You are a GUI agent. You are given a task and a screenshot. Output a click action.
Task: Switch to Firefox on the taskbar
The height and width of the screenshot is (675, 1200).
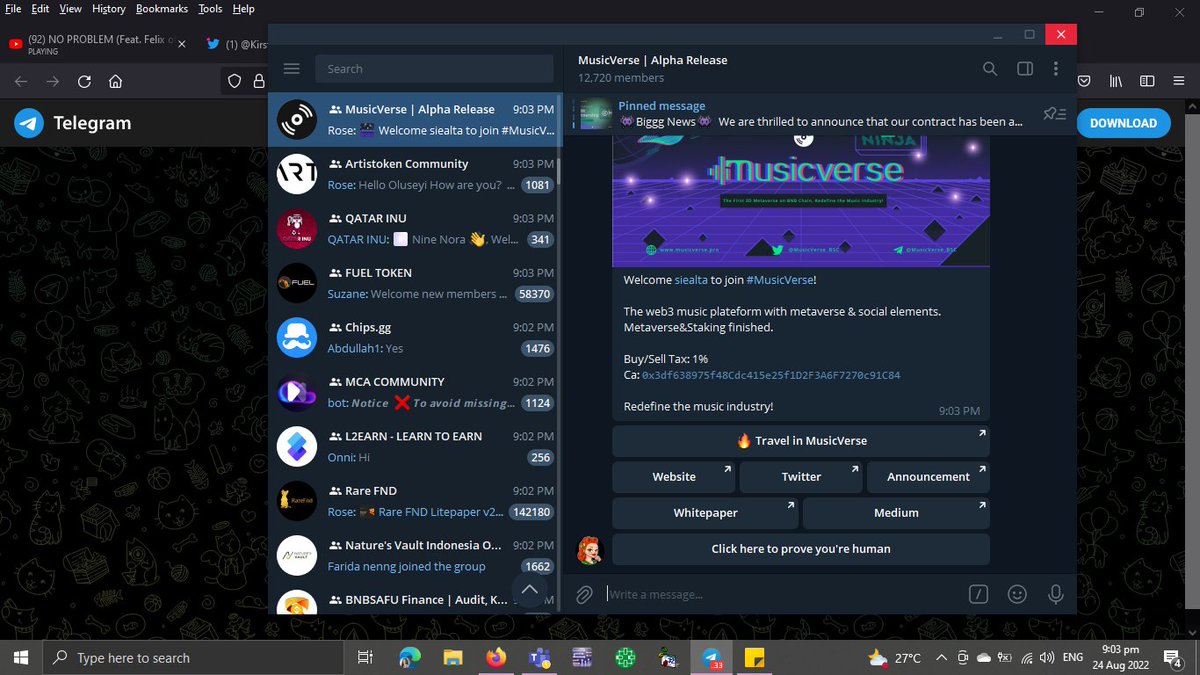[497, 658]
